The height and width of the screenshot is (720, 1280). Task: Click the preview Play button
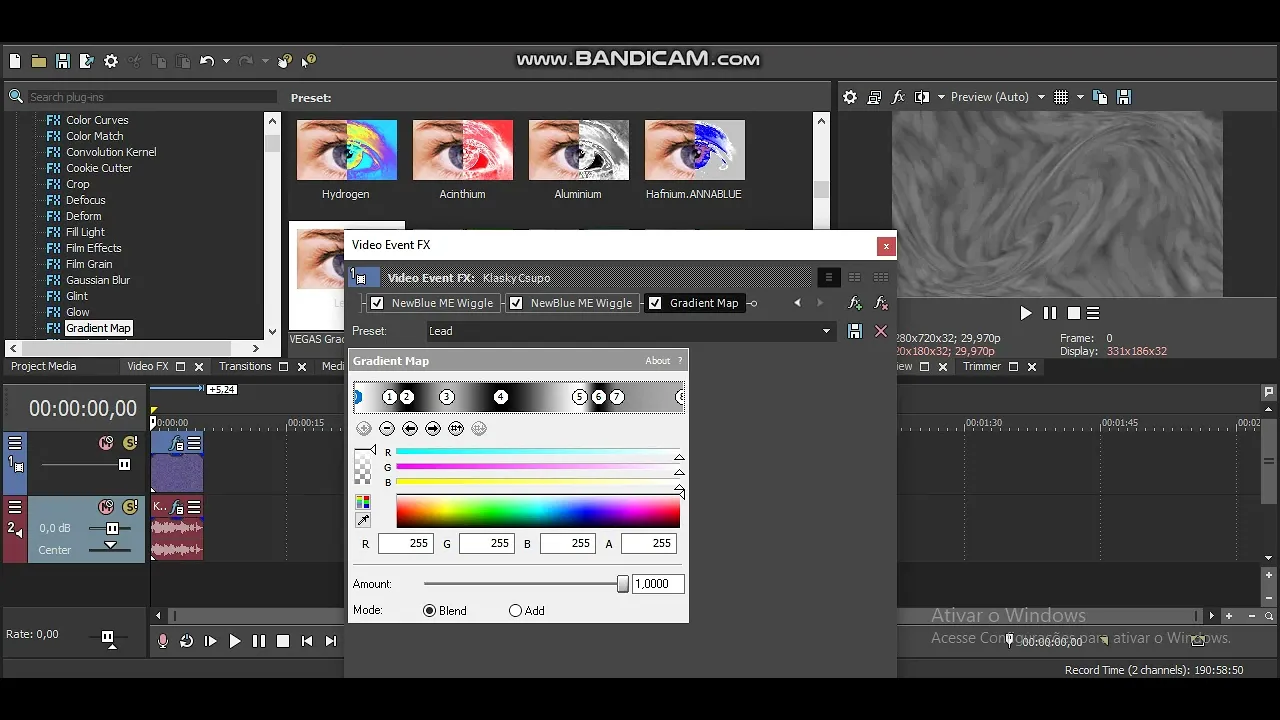click(x=1025, y=313)
